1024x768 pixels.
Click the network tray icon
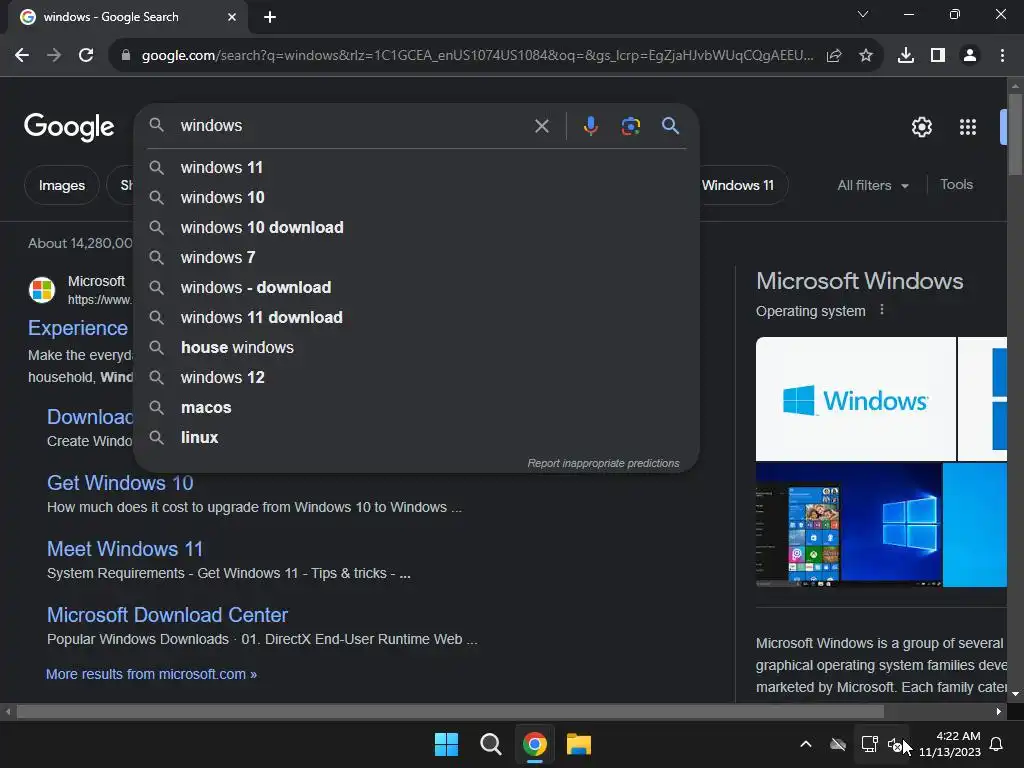point(869,744)
